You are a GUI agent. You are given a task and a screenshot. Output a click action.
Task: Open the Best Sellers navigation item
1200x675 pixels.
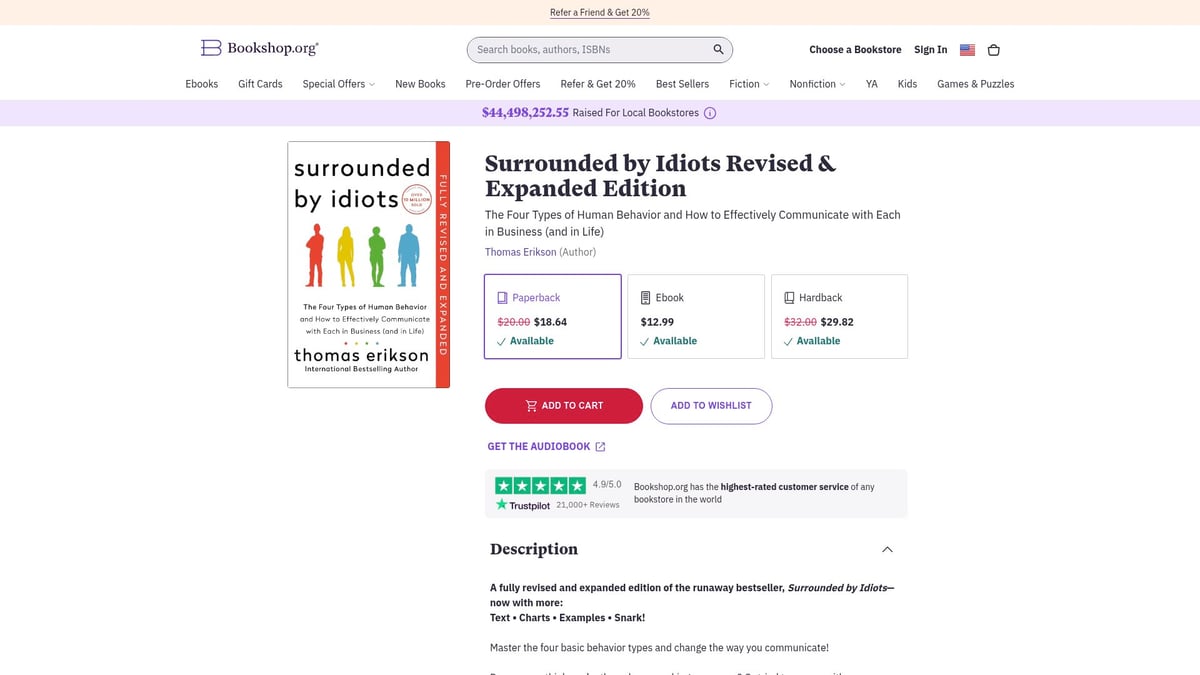682,84
